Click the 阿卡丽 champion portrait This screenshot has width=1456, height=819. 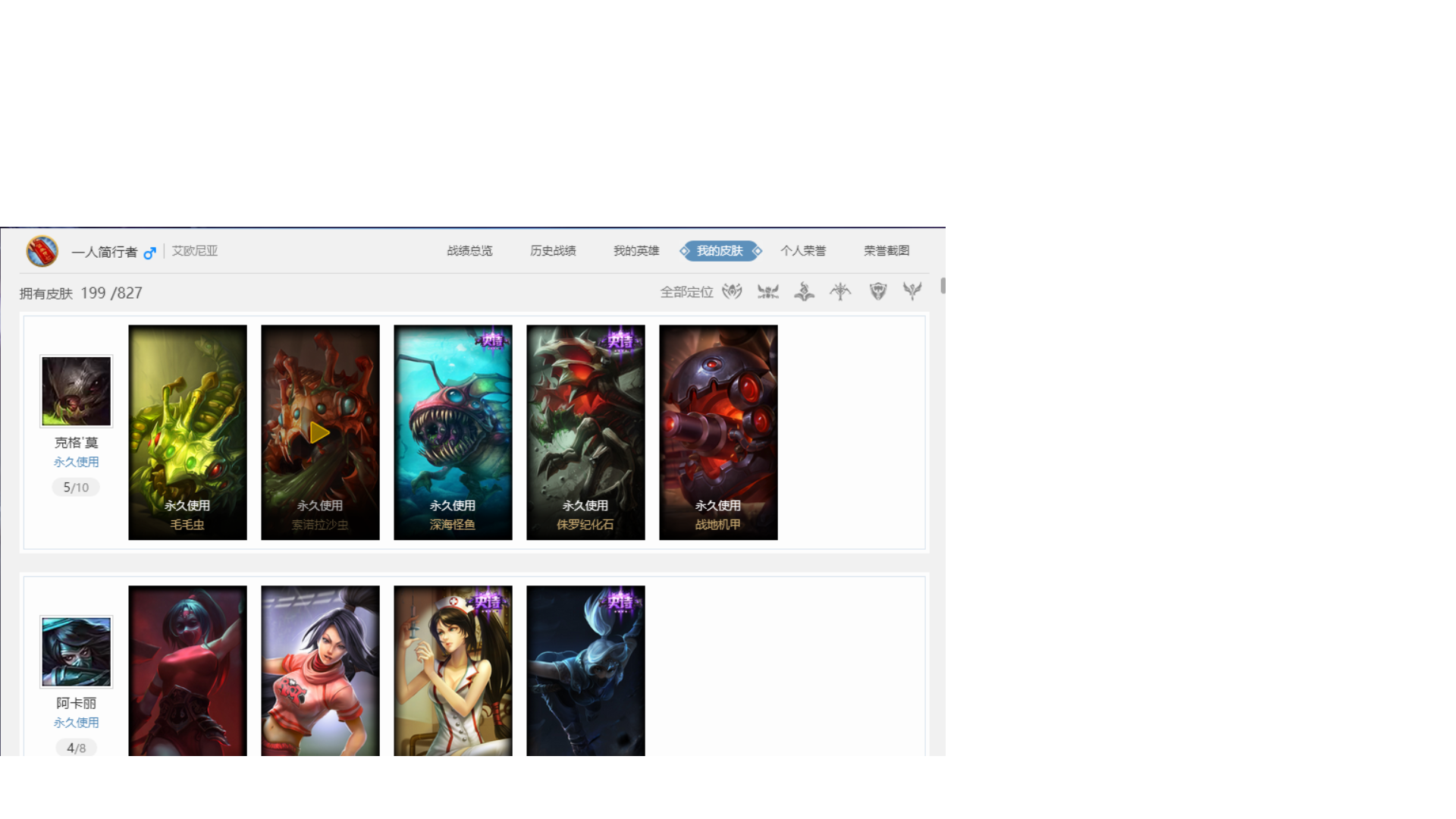click(x=76, y=652)
